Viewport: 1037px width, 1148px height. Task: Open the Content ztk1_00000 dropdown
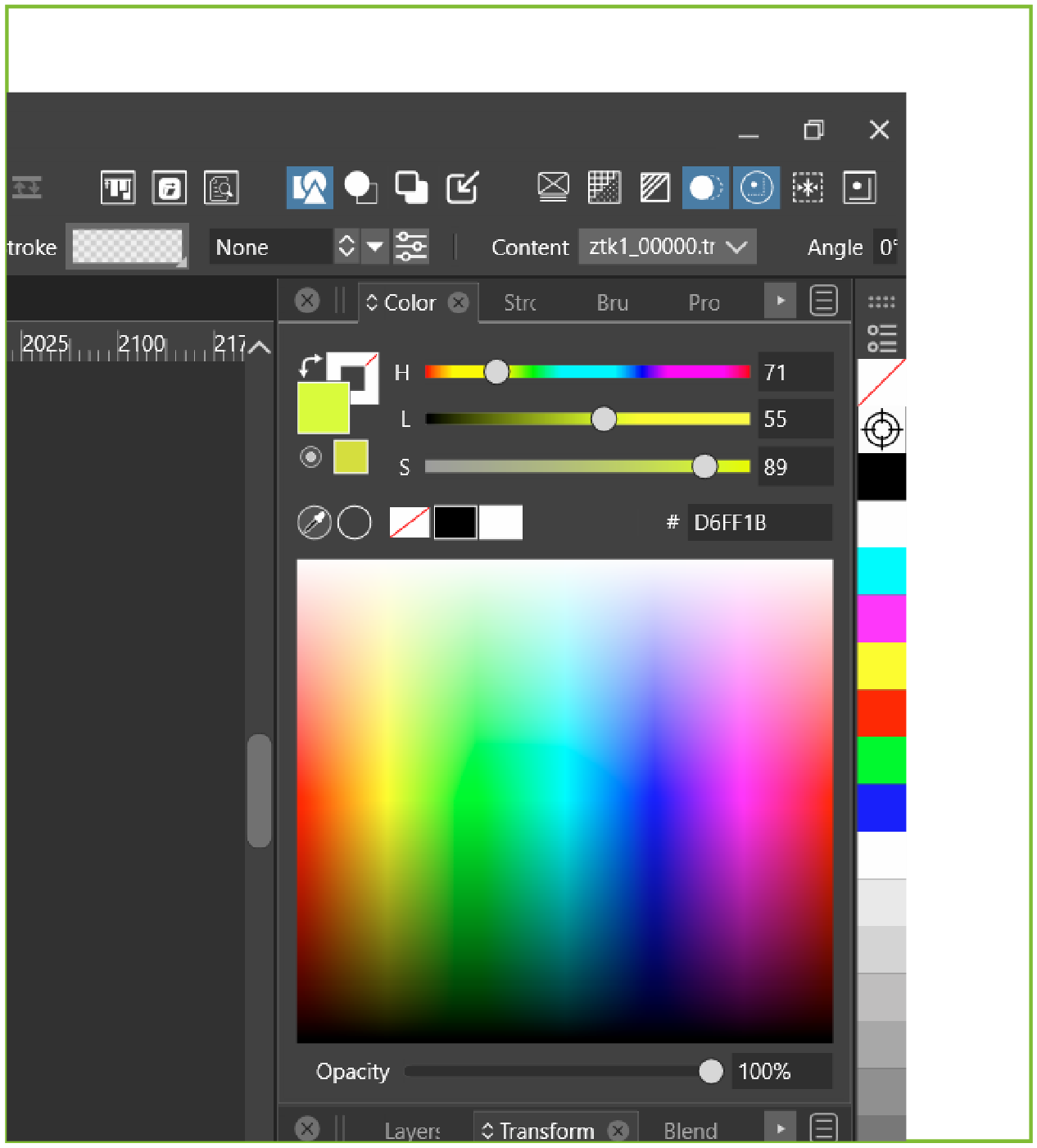coord(667,247)
